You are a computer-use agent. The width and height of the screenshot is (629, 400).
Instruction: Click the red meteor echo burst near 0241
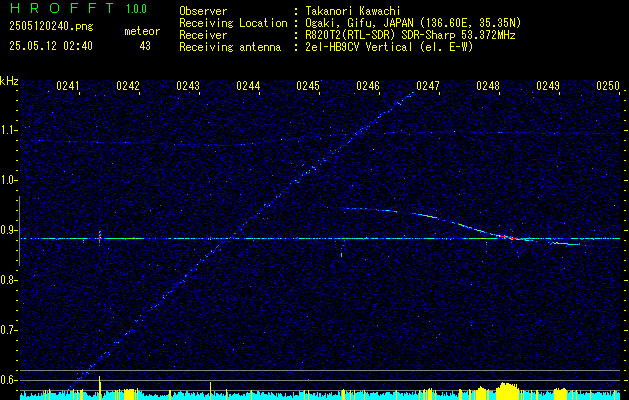pyautogui.click(x=99, y=238)
